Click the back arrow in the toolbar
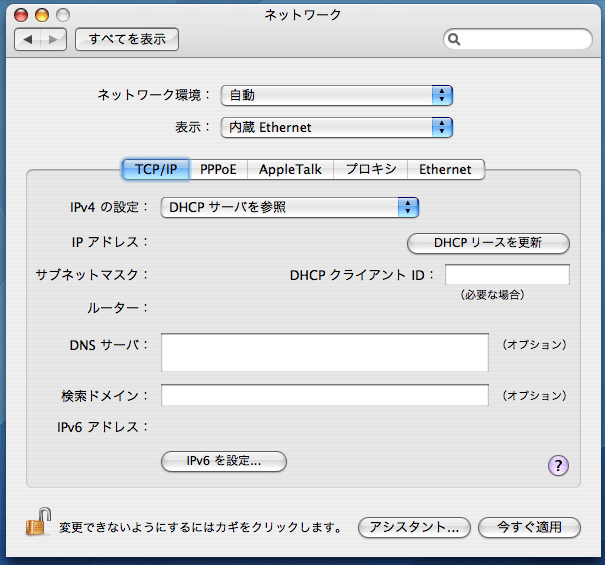Image resolution: width=605 pixels, height=565 pixels. pos(29,40)
